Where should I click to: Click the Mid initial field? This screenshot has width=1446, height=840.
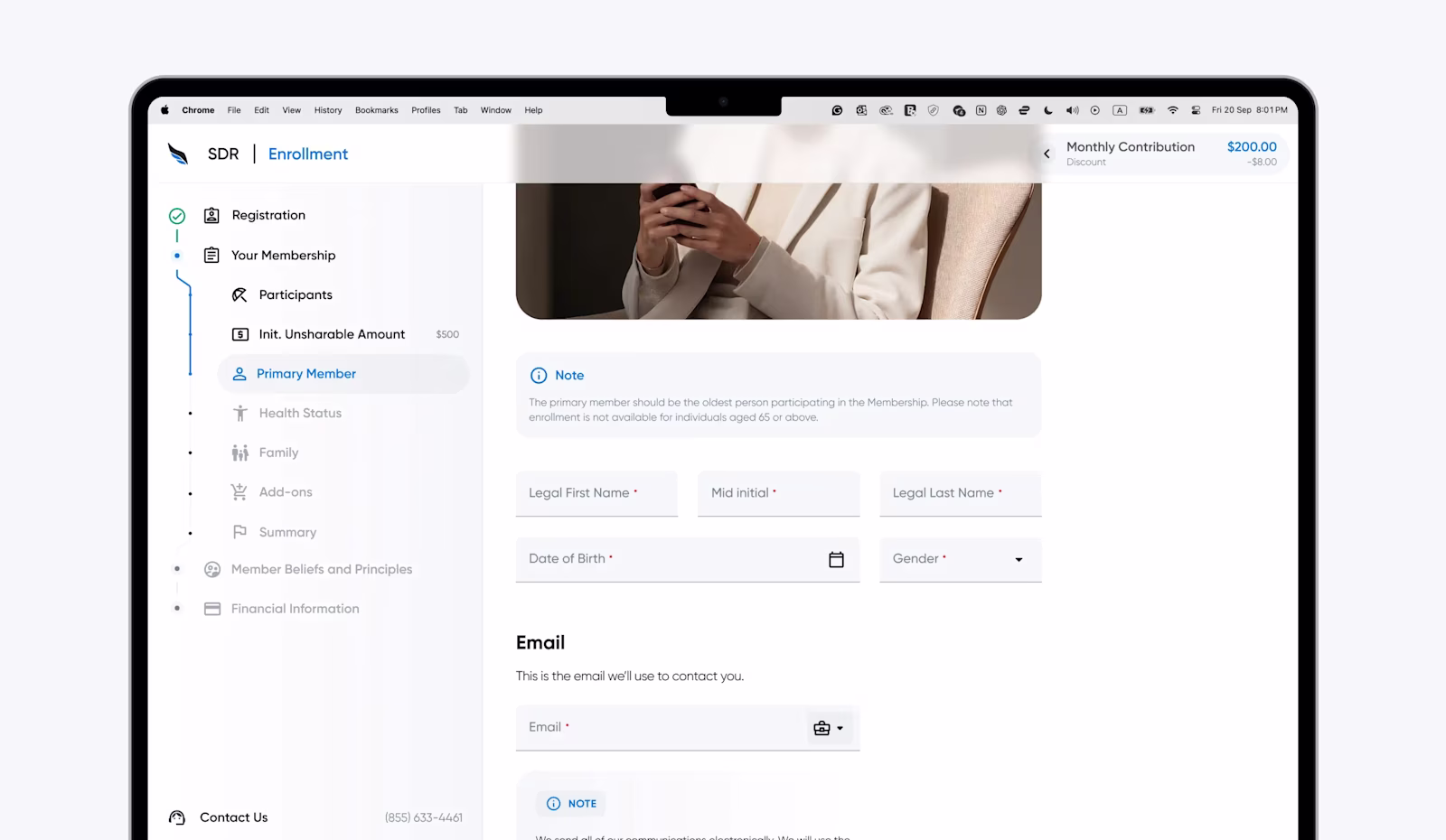click(778, 493)
